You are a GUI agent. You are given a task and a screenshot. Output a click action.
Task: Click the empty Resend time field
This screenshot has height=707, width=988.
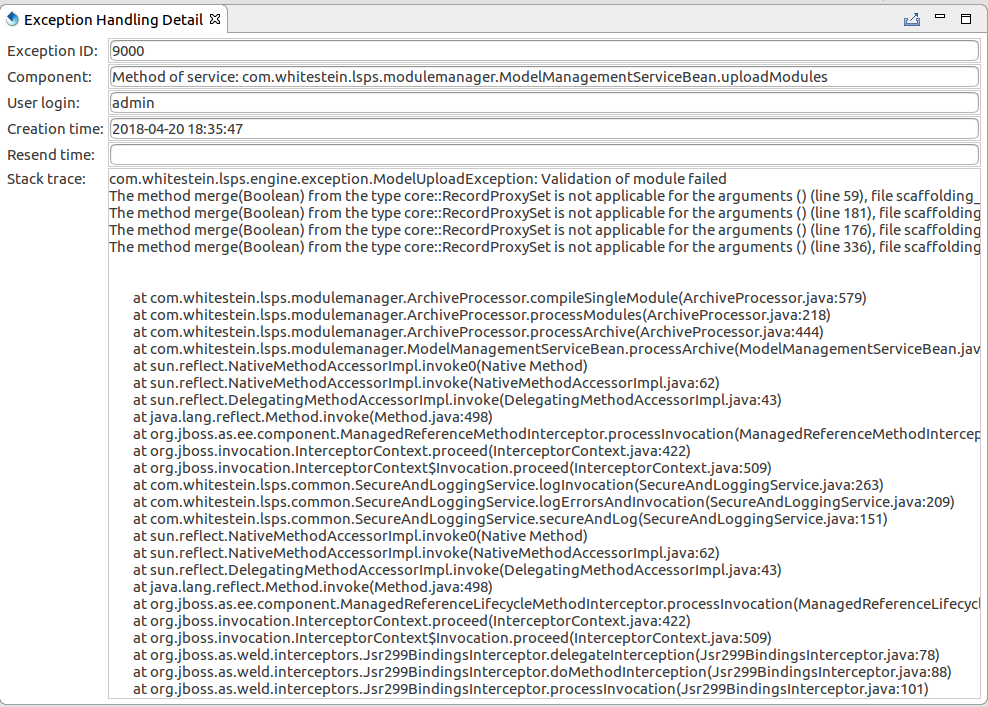544,154
